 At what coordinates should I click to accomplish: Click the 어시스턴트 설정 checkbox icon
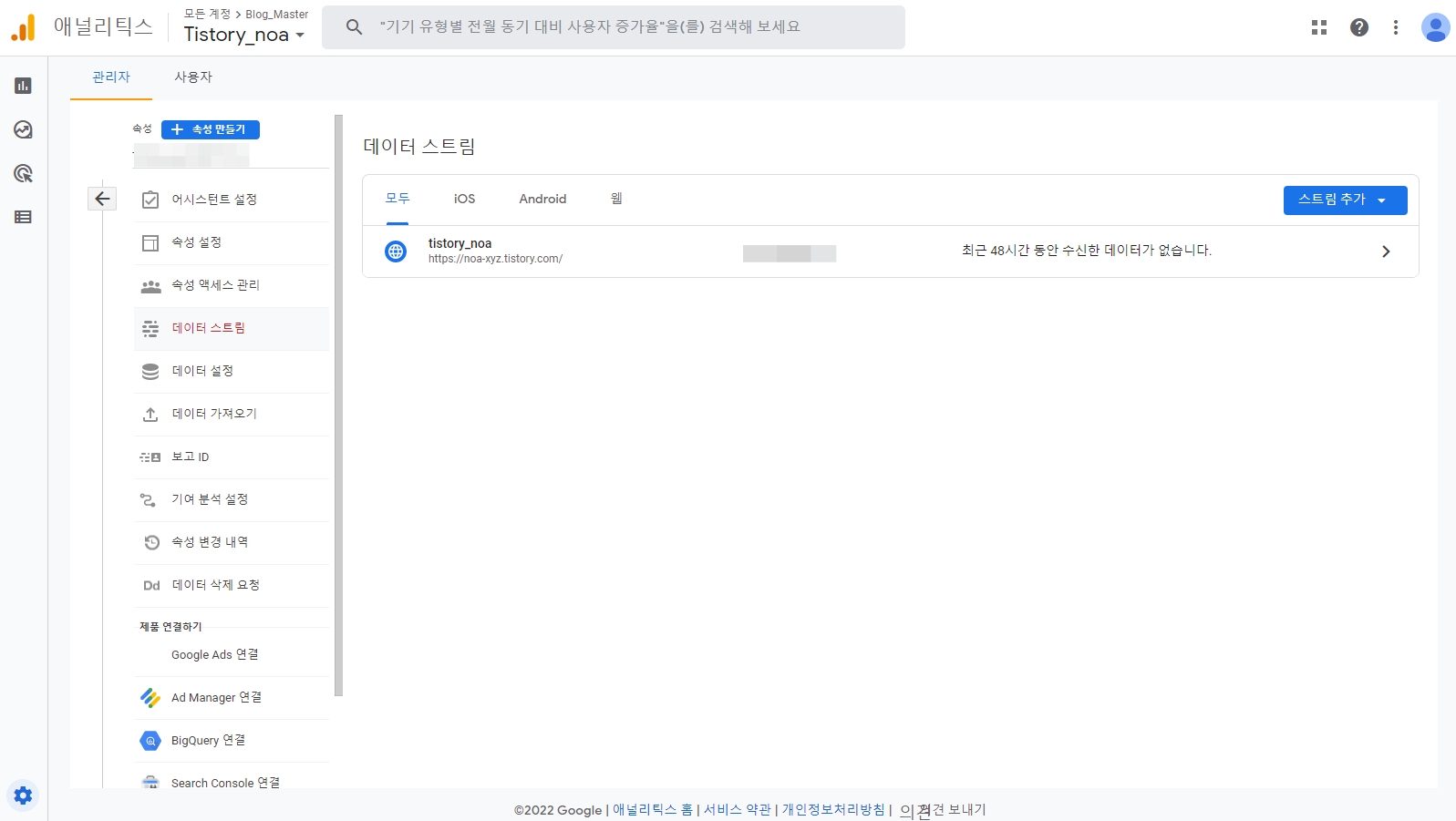[150, 200]
